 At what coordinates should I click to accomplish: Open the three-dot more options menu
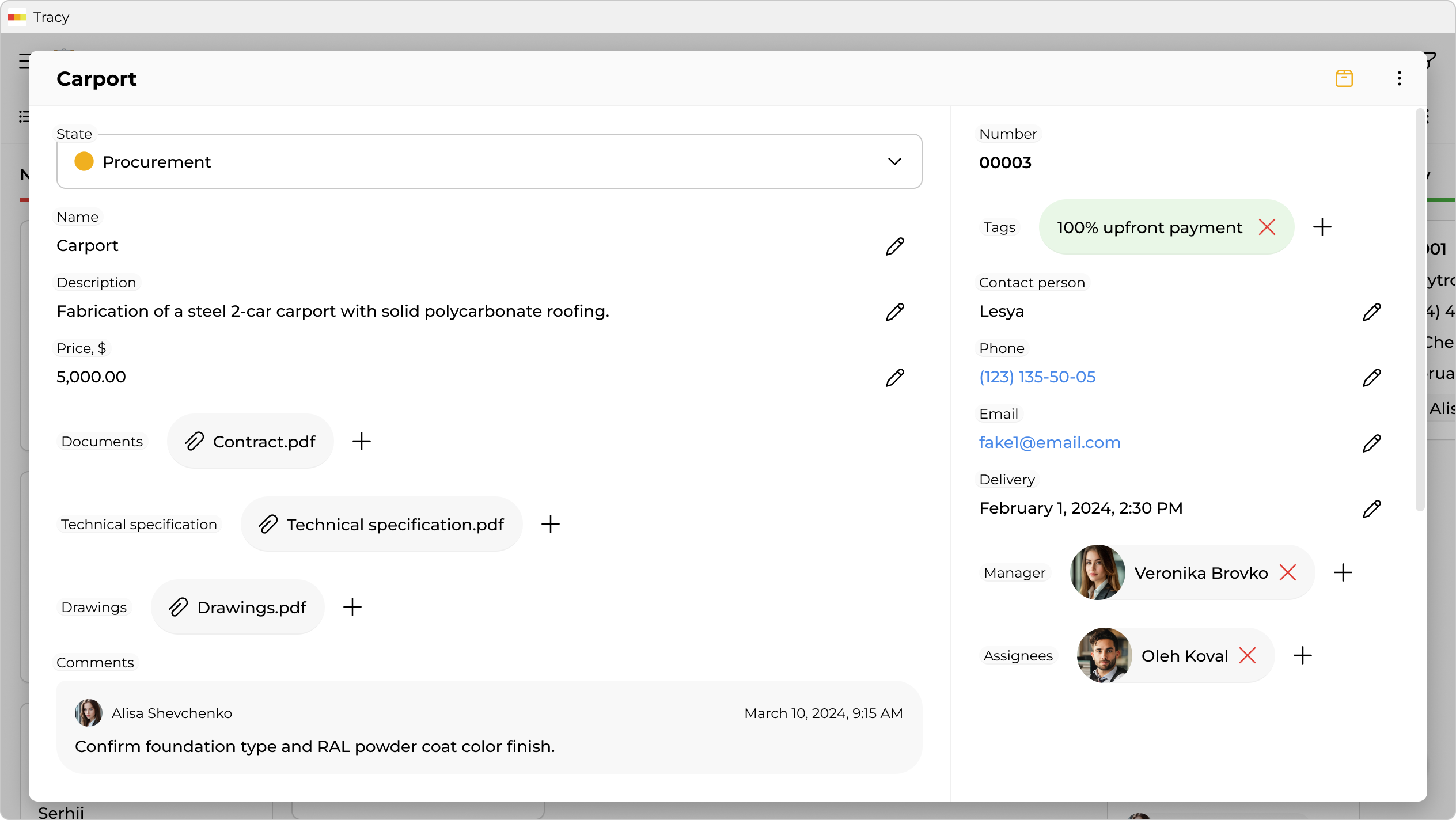pyautogui.click(x=1399, y=78)
